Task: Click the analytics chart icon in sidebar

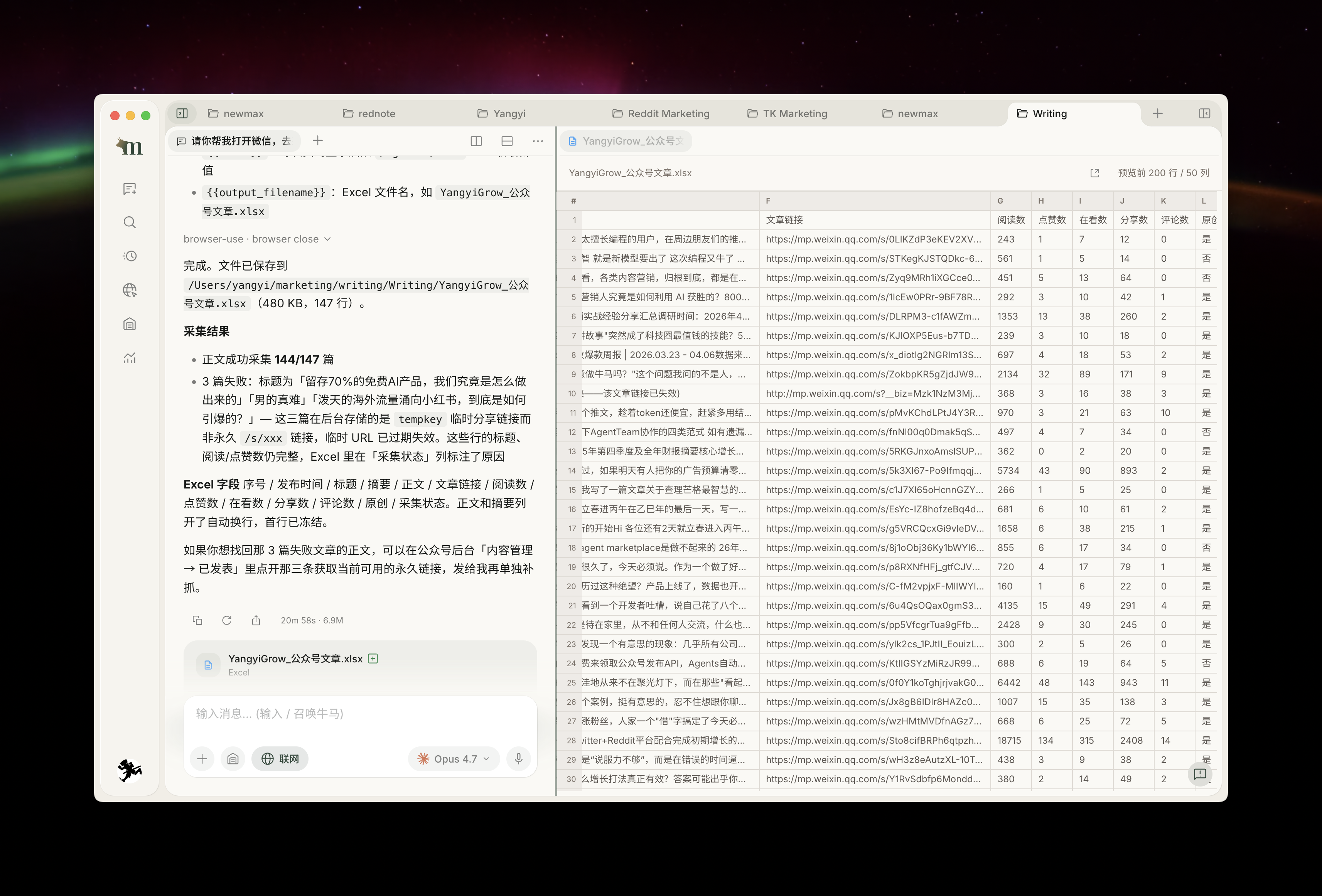Action: [130, 358]
